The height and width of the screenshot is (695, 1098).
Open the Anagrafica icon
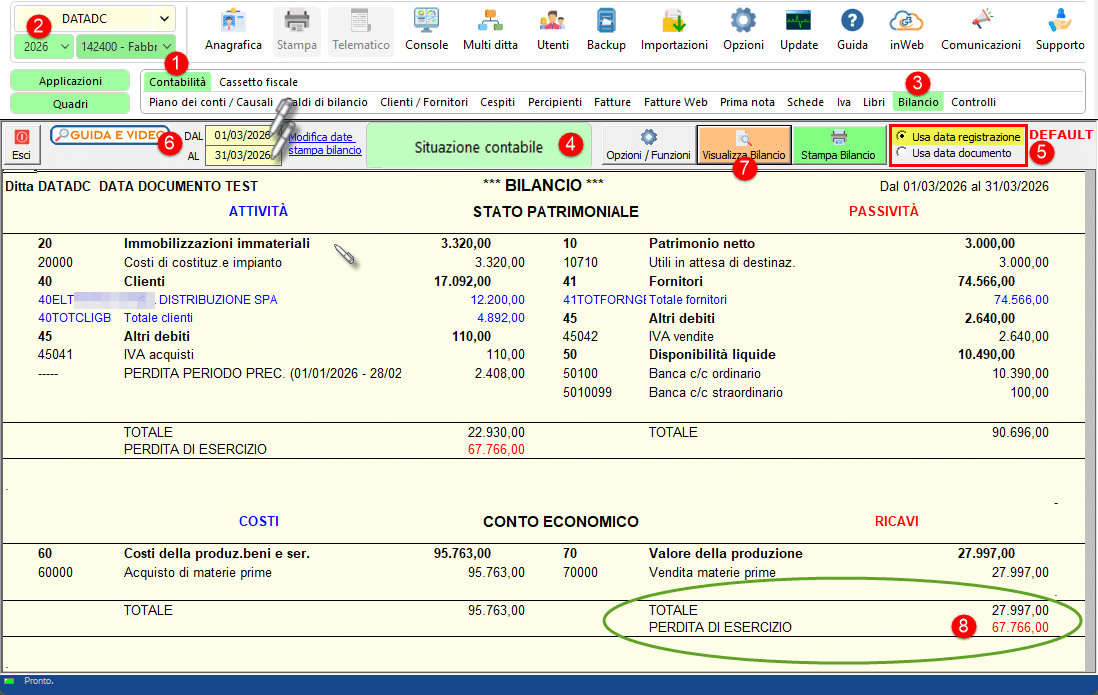pyautogui.click(x=233, y=30)
